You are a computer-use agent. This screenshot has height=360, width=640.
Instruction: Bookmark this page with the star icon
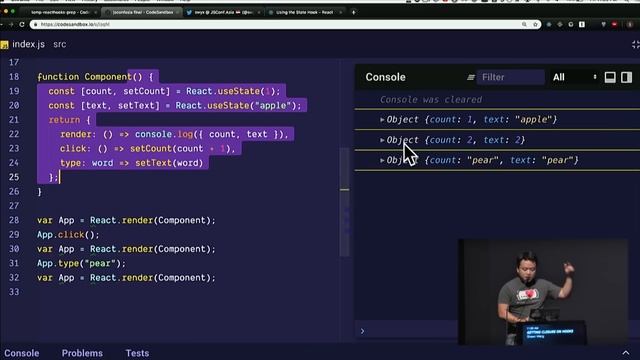535,24
